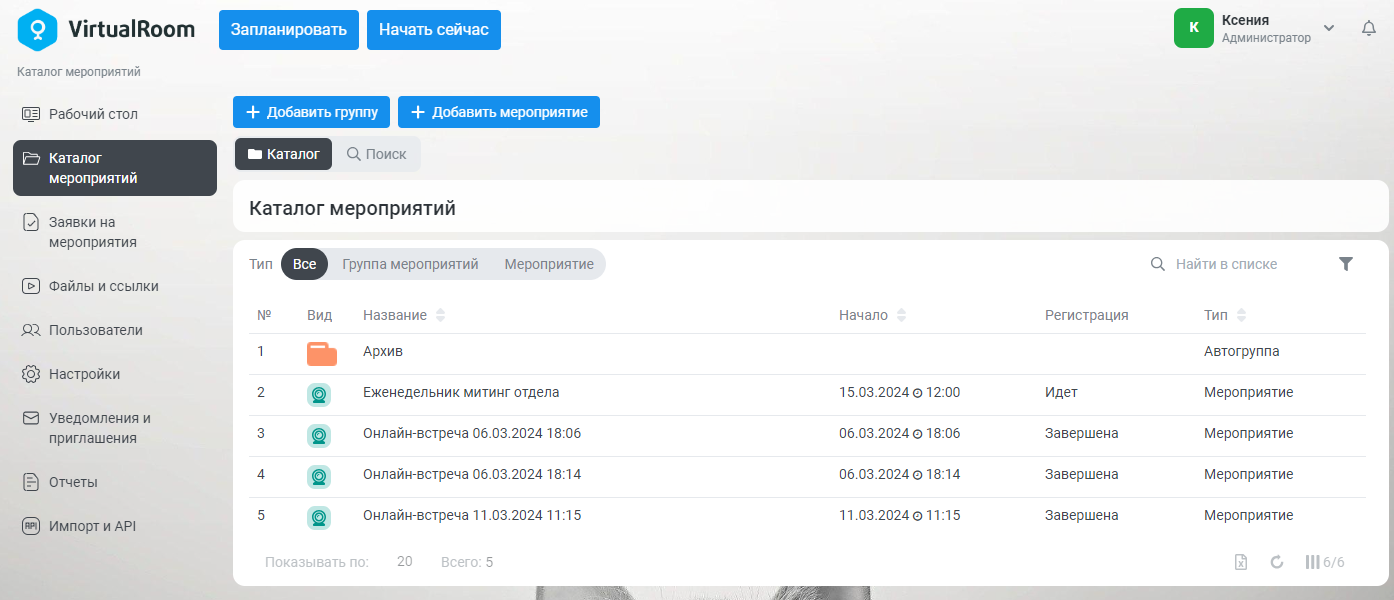Image resolution: width=1394 pixels, height=600 pixels.
Task: Open the notifications bell
Action: pyautogui.click(x=1369, y=28)
